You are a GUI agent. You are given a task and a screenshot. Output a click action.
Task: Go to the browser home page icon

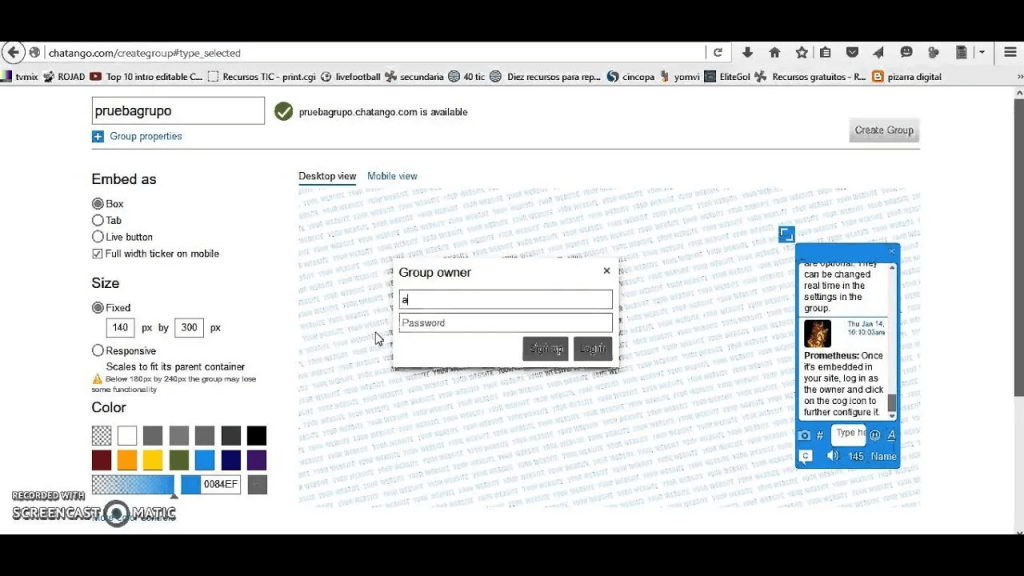(775, 53)
